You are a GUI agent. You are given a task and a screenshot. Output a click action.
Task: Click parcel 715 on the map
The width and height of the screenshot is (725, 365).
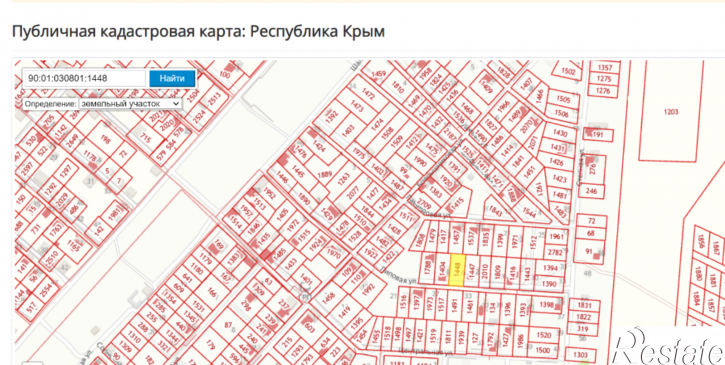(x=146, y=138)
